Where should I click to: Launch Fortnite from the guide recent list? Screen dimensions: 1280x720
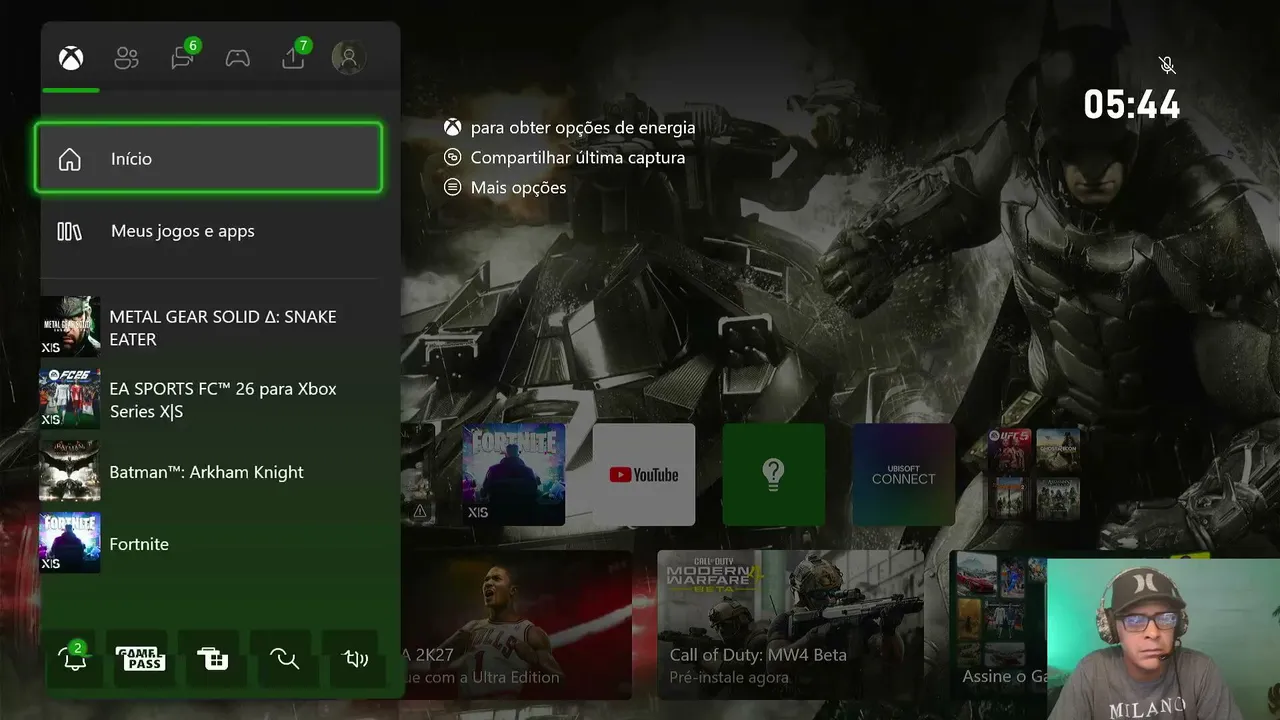[208, 543]
